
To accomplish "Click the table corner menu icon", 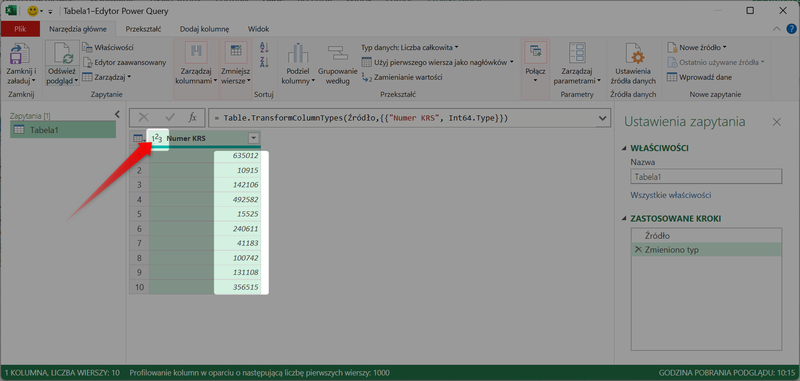I will (x=138, y=138).
